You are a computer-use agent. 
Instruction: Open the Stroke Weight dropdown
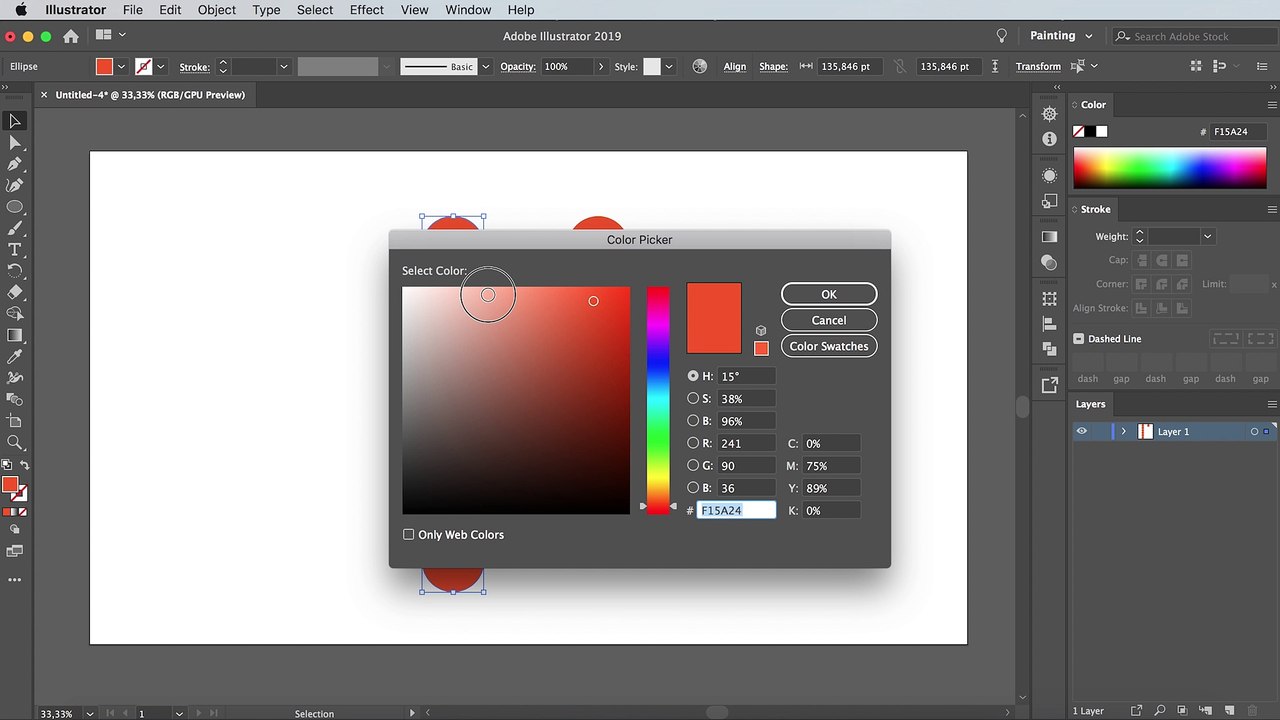[1207, 237]
